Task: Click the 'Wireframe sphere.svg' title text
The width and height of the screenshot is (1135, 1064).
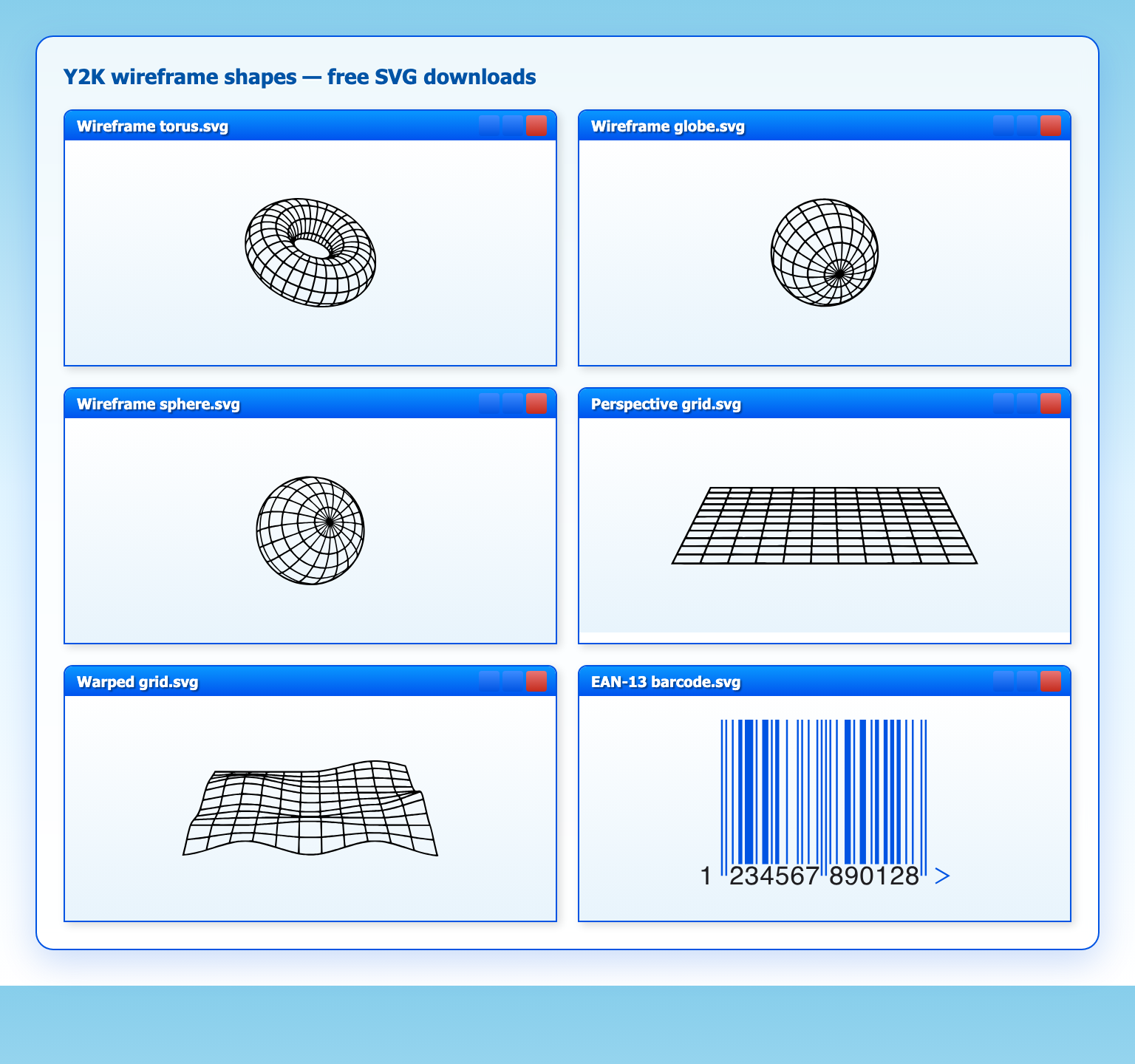Action: point(159,404)
